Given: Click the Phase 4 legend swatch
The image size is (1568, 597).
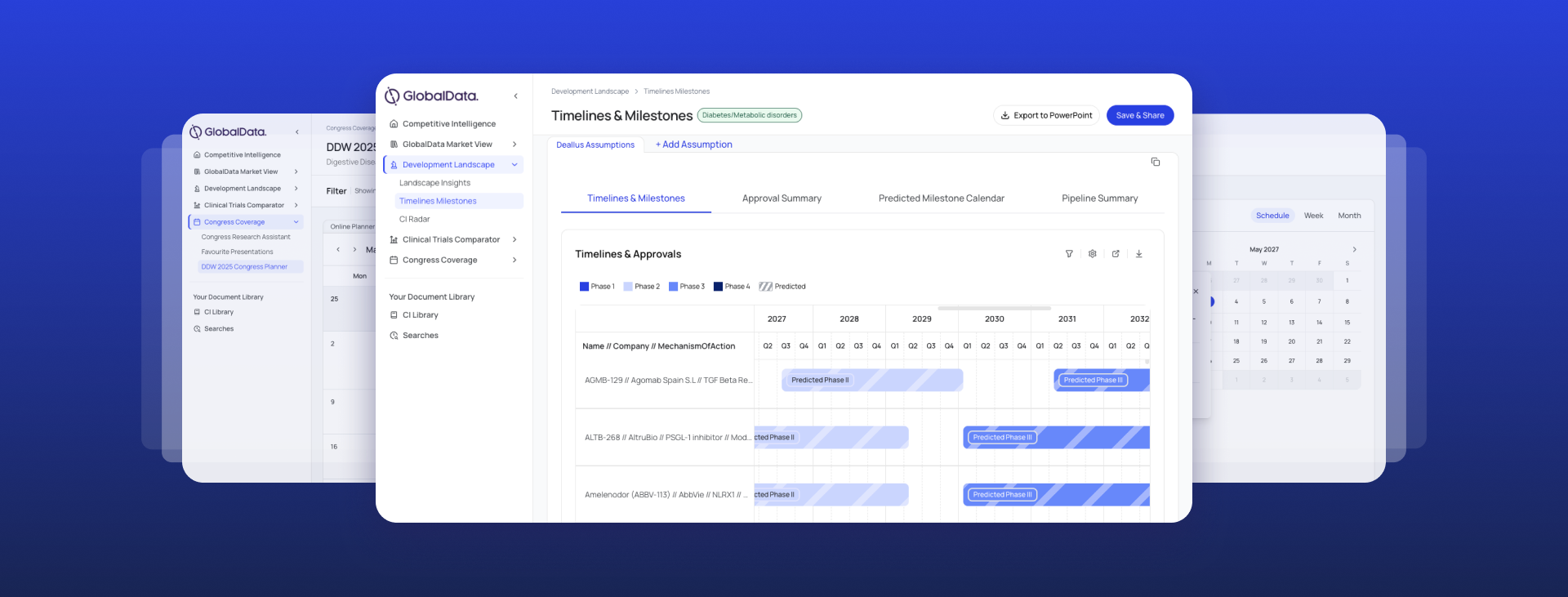Looking at the screenshot, I should pos(718,287).
